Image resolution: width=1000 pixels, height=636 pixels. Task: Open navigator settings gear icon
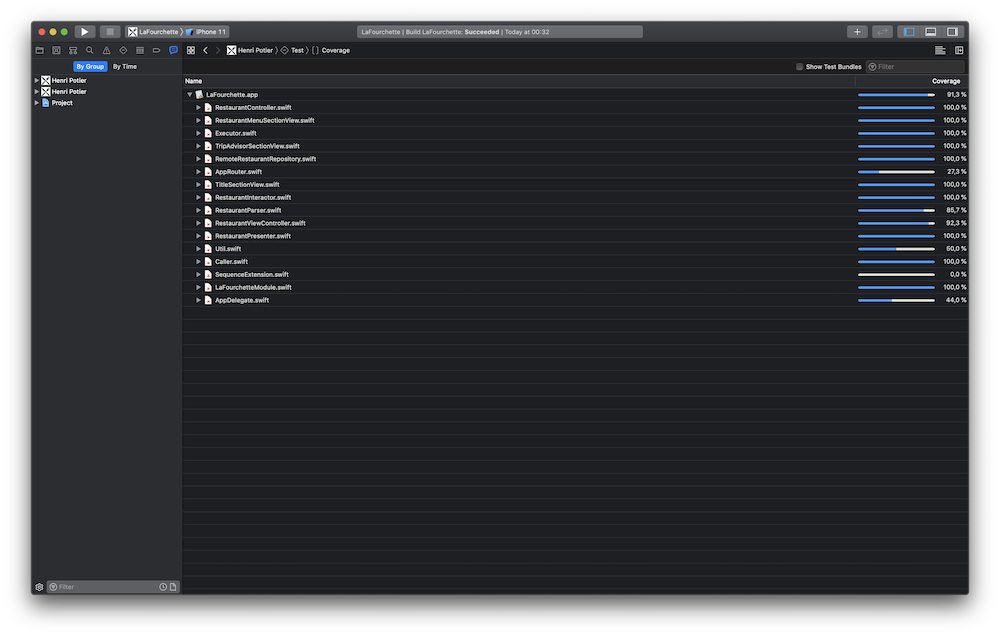[x=40, y=587]
